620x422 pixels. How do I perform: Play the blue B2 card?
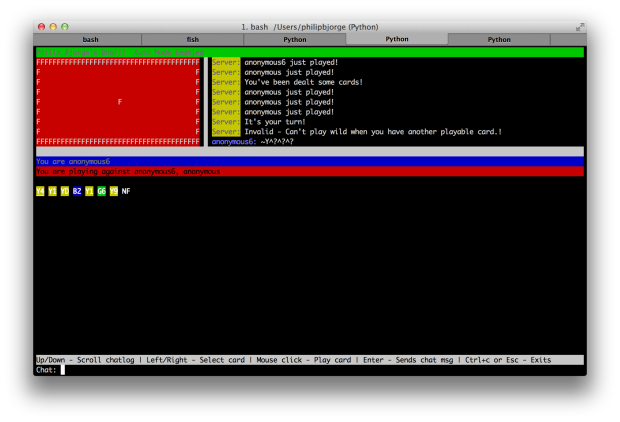click(77, 191)
